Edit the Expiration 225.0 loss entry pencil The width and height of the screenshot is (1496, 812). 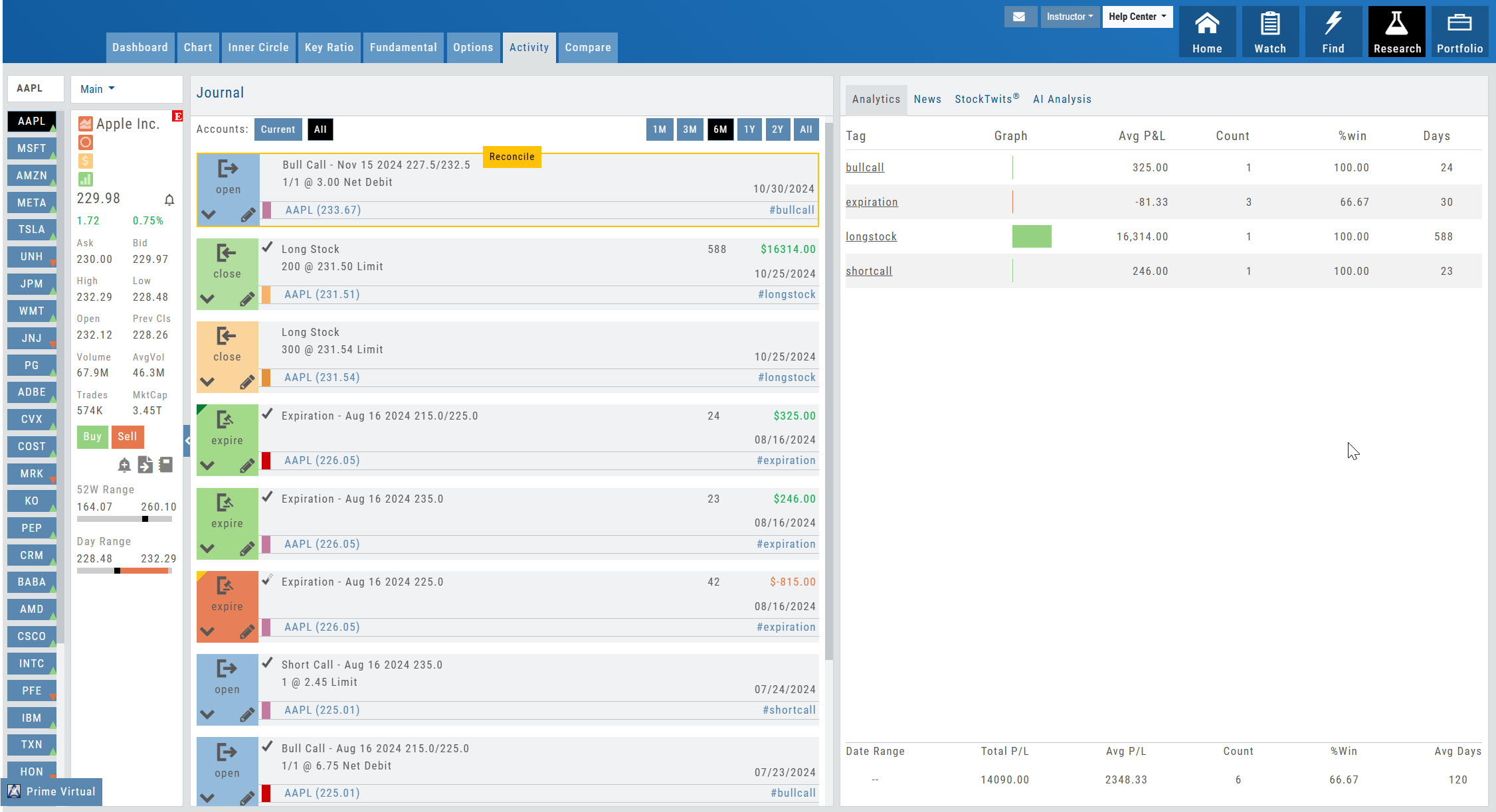pyautogui.click(x=247, y=632)
